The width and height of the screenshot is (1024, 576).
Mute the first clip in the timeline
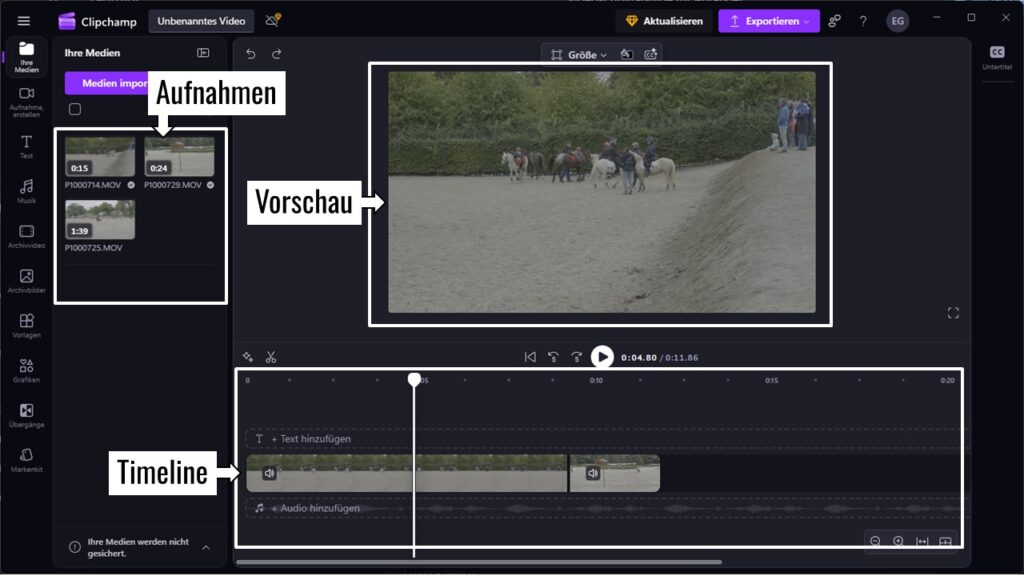268,472
